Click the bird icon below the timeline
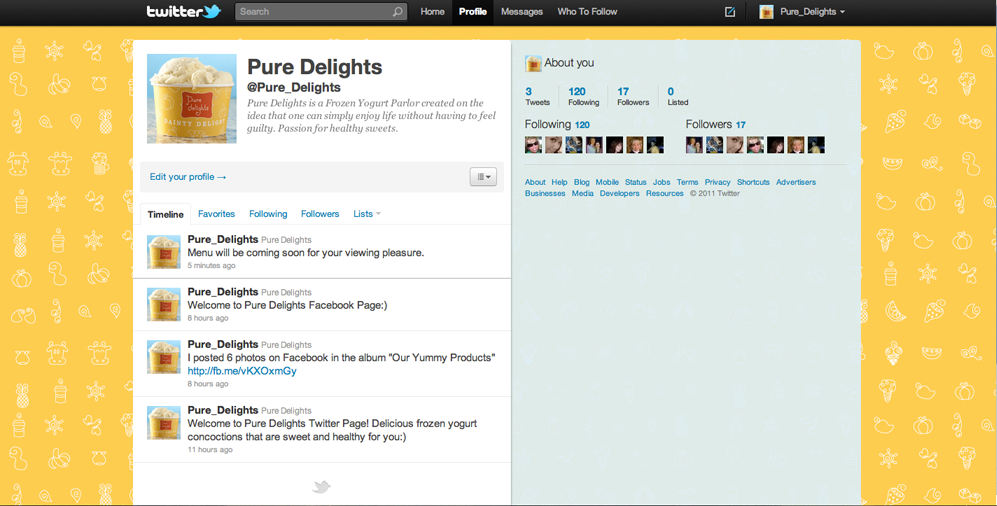This screenshot has height=506, width=997. click(321, 486)
